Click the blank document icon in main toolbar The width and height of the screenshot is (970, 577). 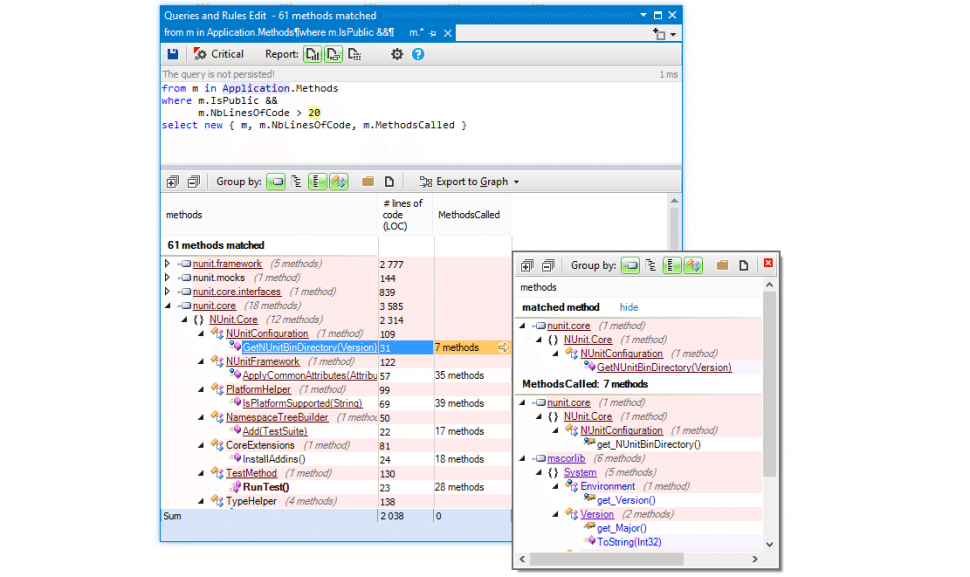coord(389,182)
